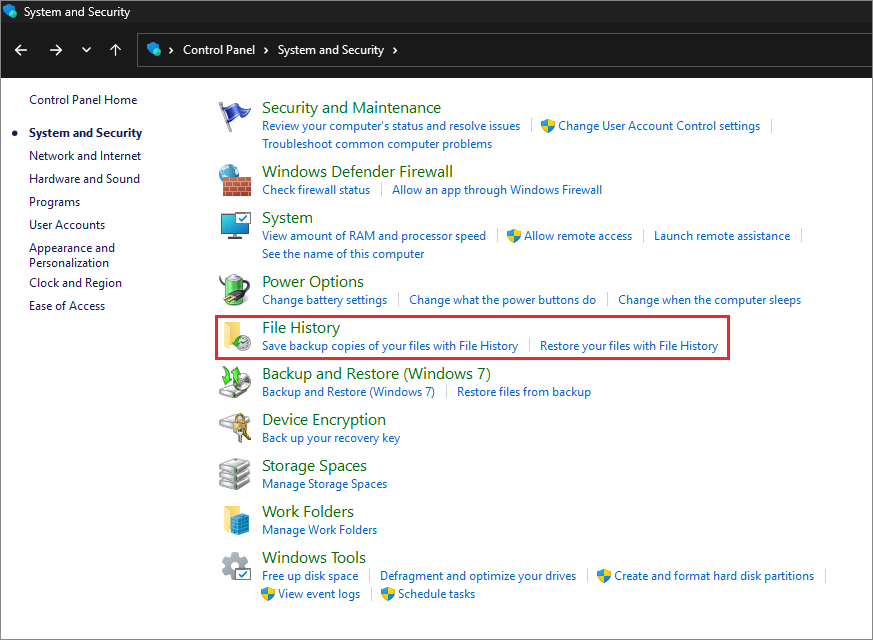This screenshot has width=873, height=640.
Task: Open the System heading link
Action: pos(287,218)
